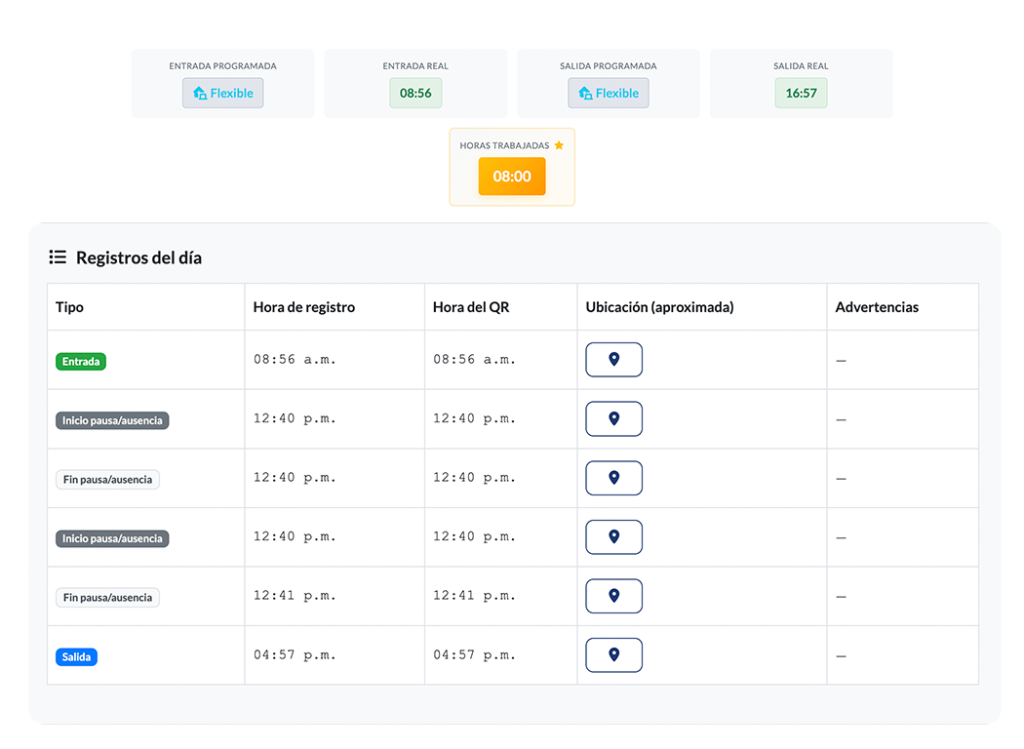Click the Hora del QR column header
1024x749 pixels.
pyautogui.click(x=471, y=307)
